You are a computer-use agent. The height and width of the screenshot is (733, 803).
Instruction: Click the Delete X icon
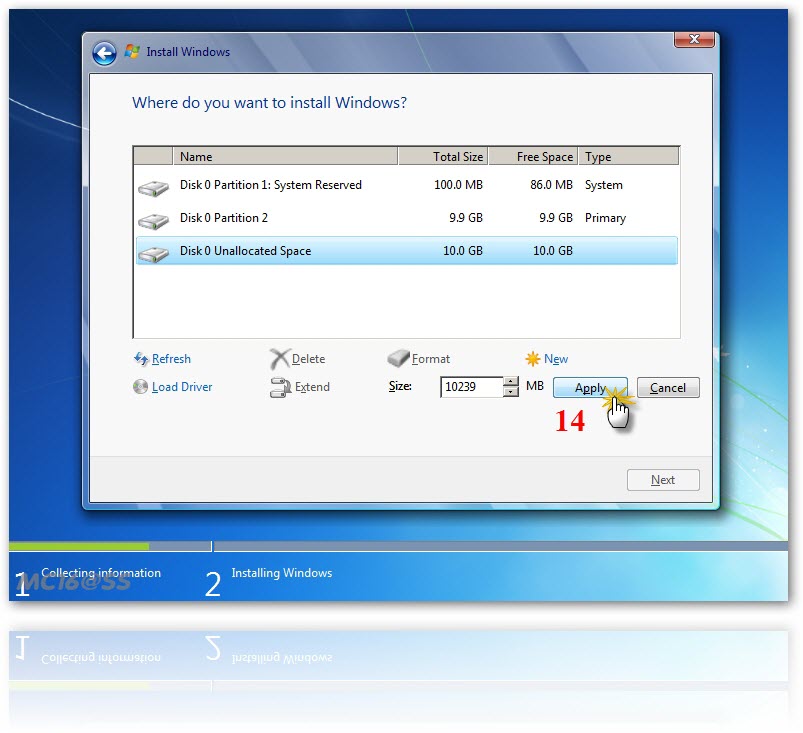279,359
